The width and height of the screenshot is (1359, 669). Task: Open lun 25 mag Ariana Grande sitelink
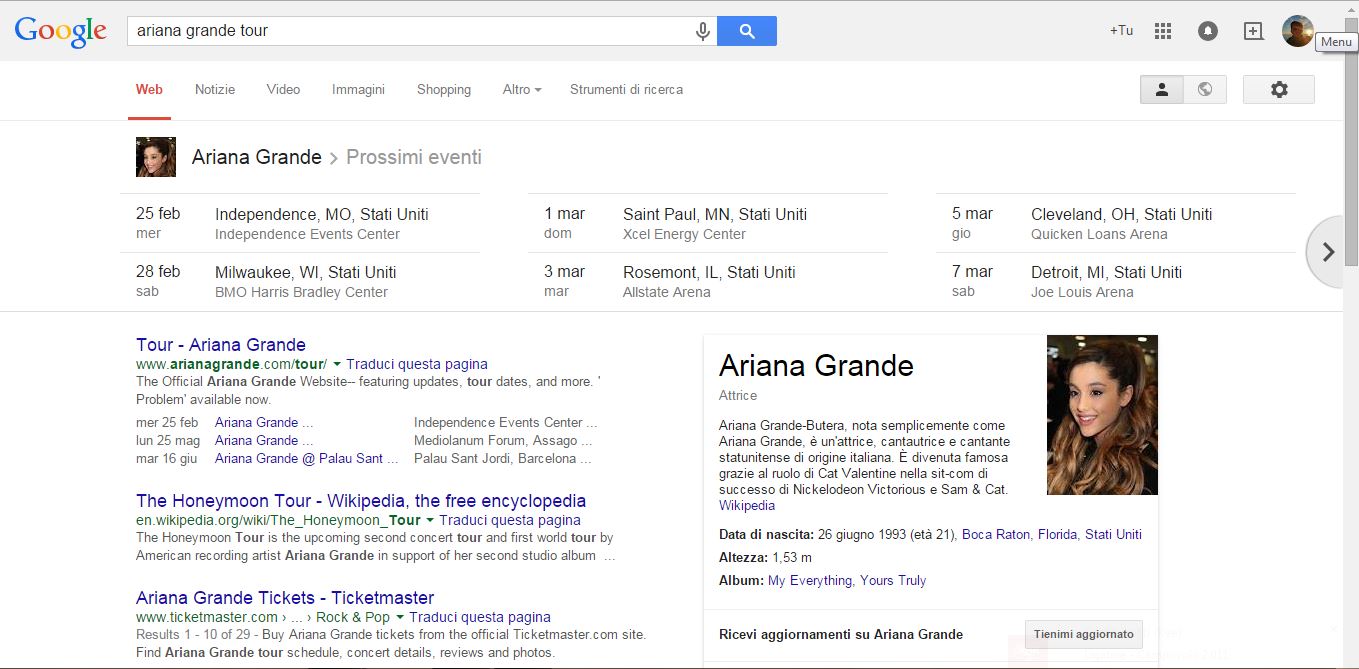click(x=264, y=440)
